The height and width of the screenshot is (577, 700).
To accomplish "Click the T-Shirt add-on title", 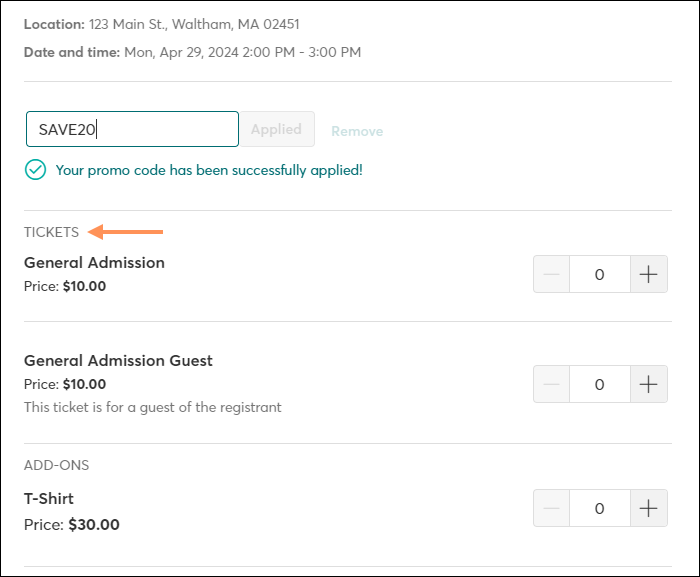I will tap(49, 498).
